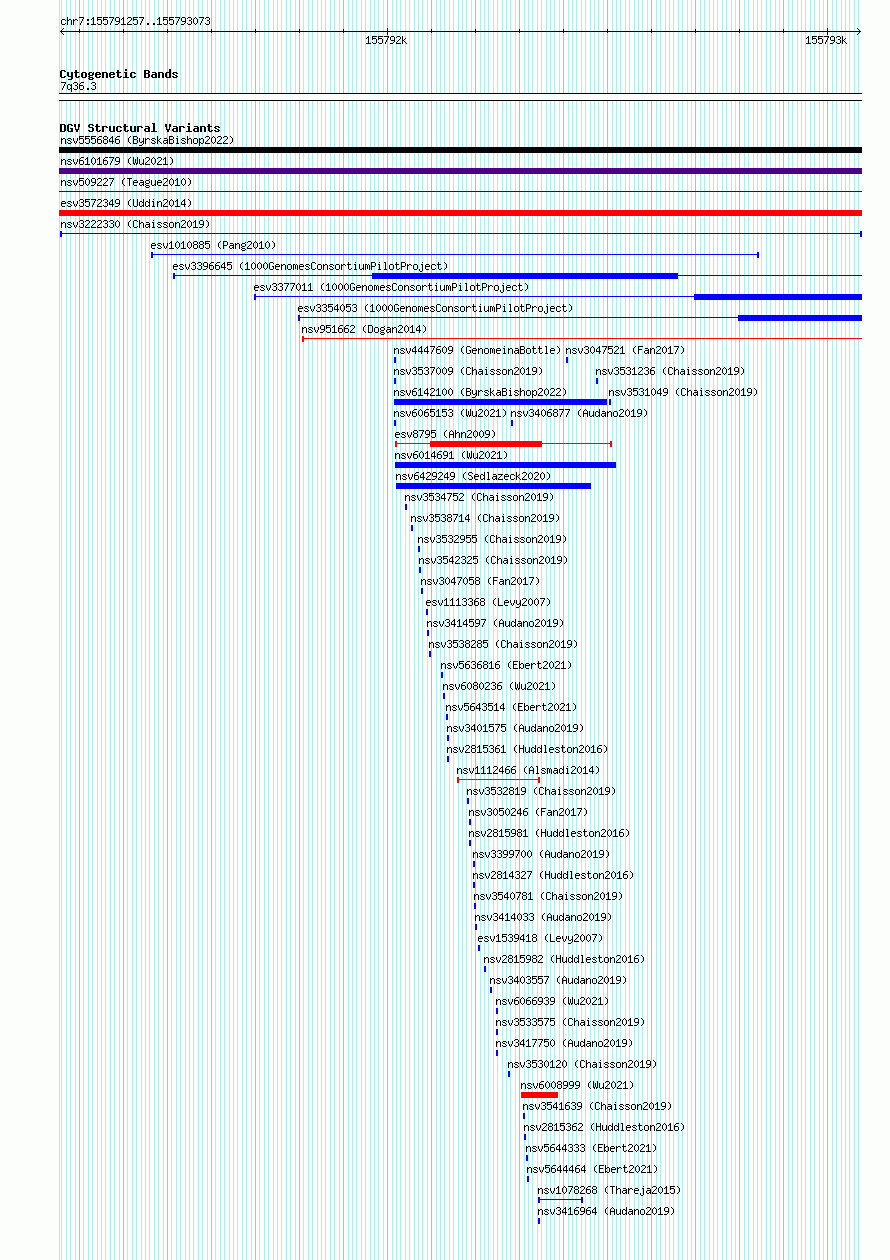Click nsv3533575 (Chaisson2019) label
Screen dimensions: 890x1260
tap(570, 1023)
